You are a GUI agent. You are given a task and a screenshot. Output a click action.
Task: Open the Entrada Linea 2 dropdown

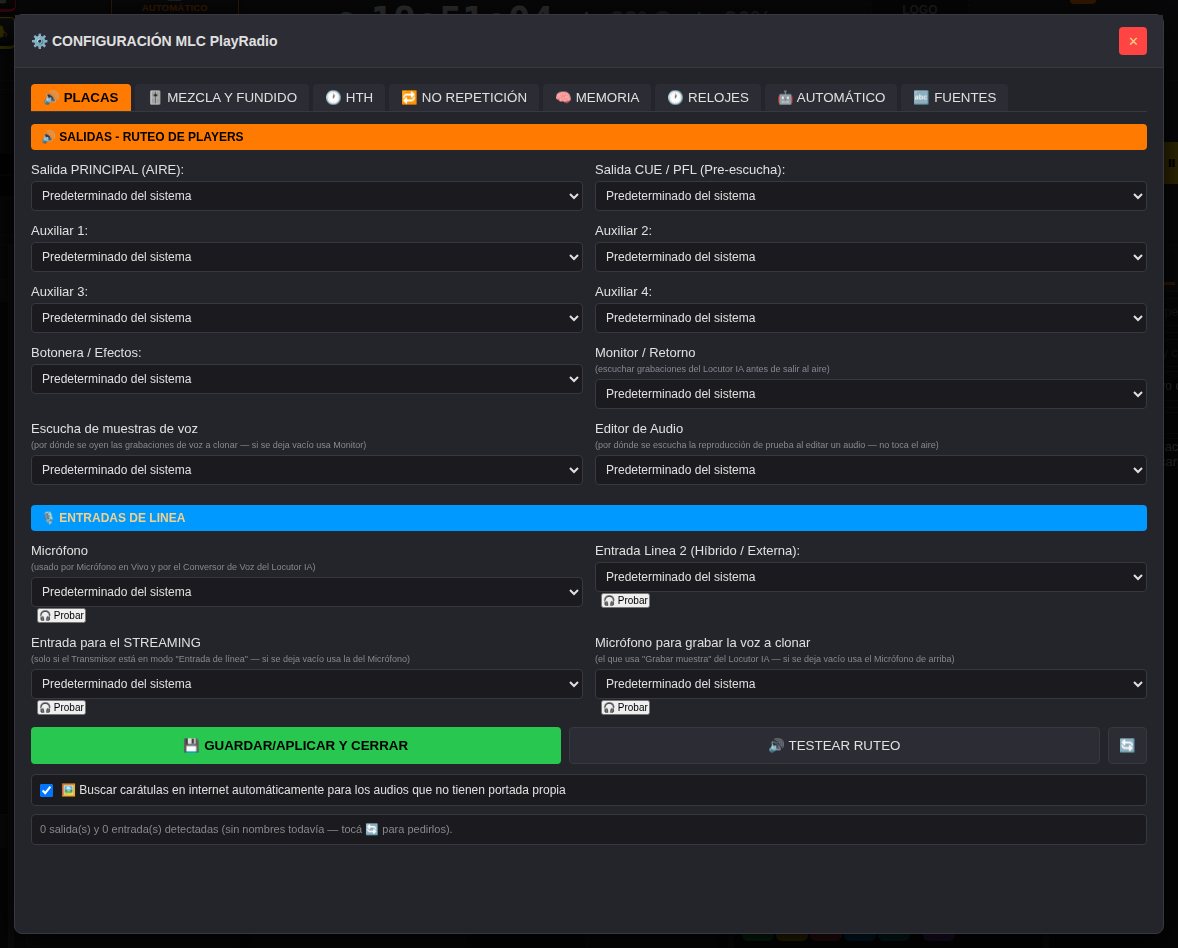[x=871, y=577]
